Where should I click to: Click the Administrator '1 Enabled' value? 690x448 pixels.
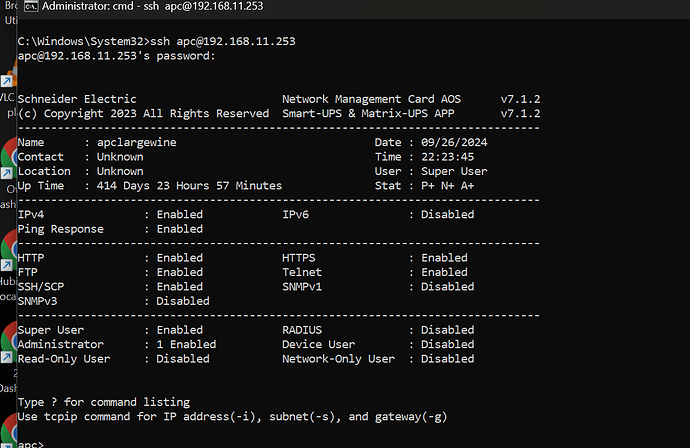pyautogui.click(x=186, y=345)
